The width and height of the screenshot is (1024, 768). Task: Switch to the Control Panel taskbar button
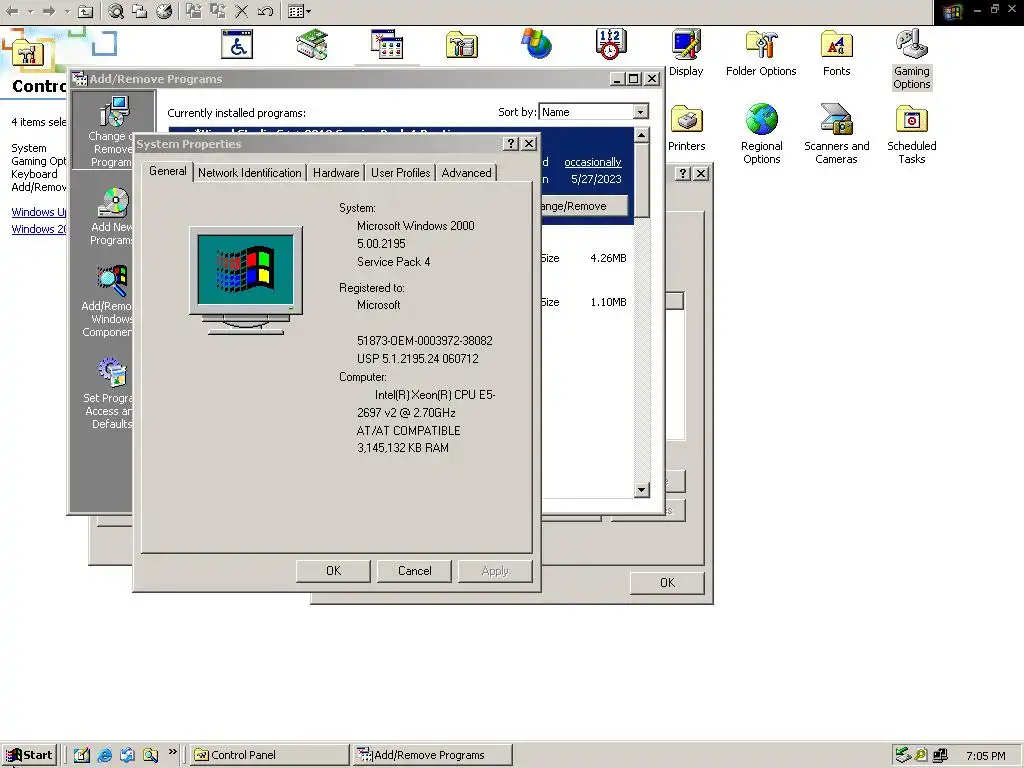[269, 755]
